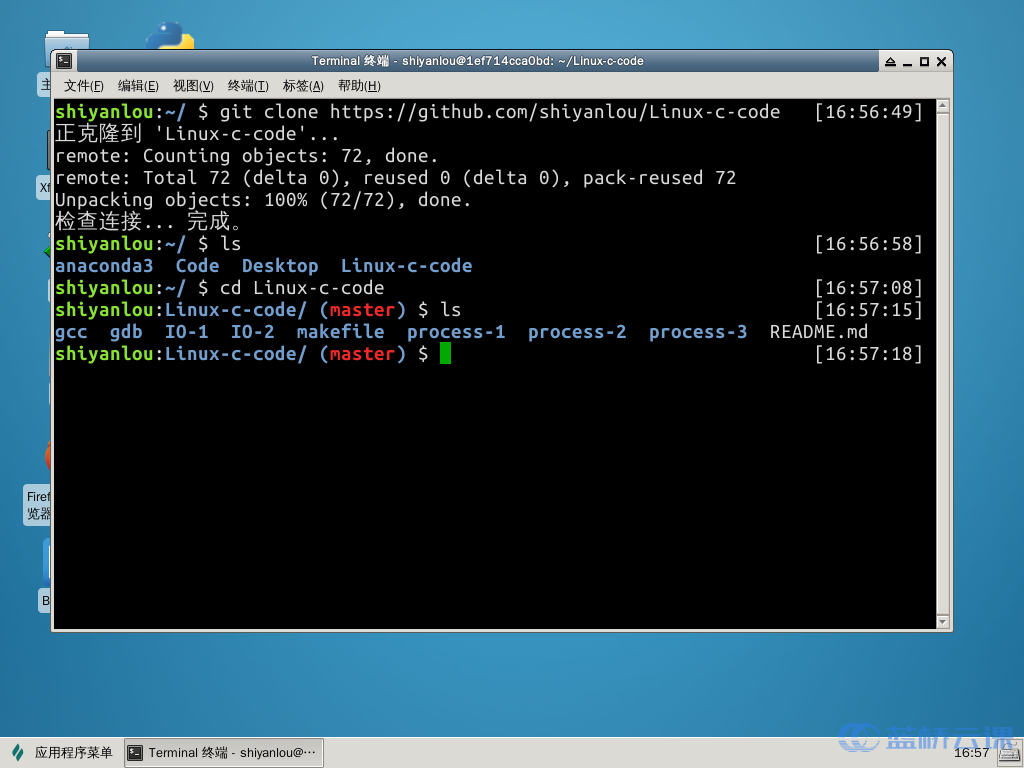Open the 应用程序菜单 applications menu
Image resolution: width=1024 pixels, height=768 pixels.
[62, 753]
